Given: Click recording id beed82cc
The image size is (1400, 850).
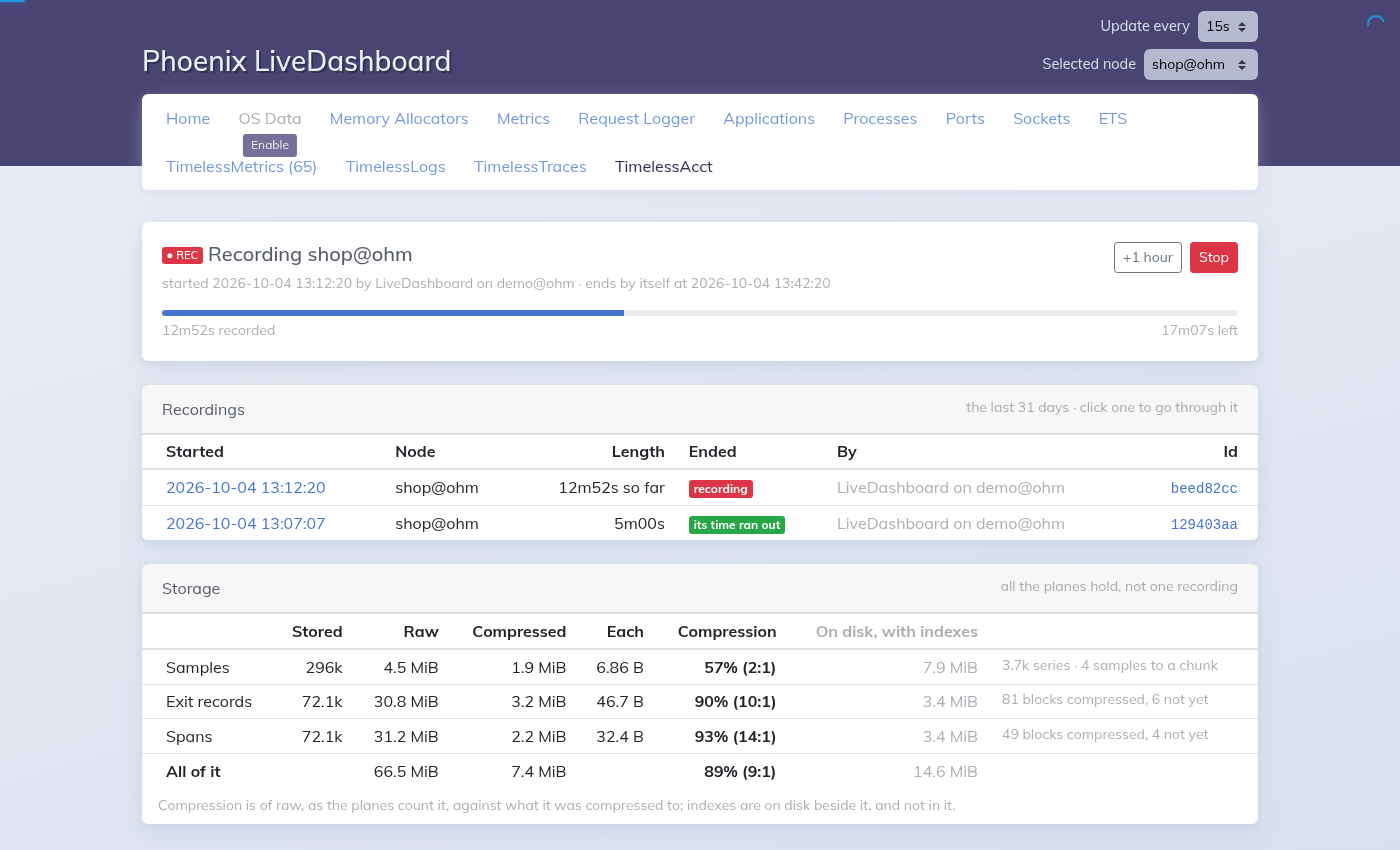Looking at the screenshot, I should [1204, 489].
